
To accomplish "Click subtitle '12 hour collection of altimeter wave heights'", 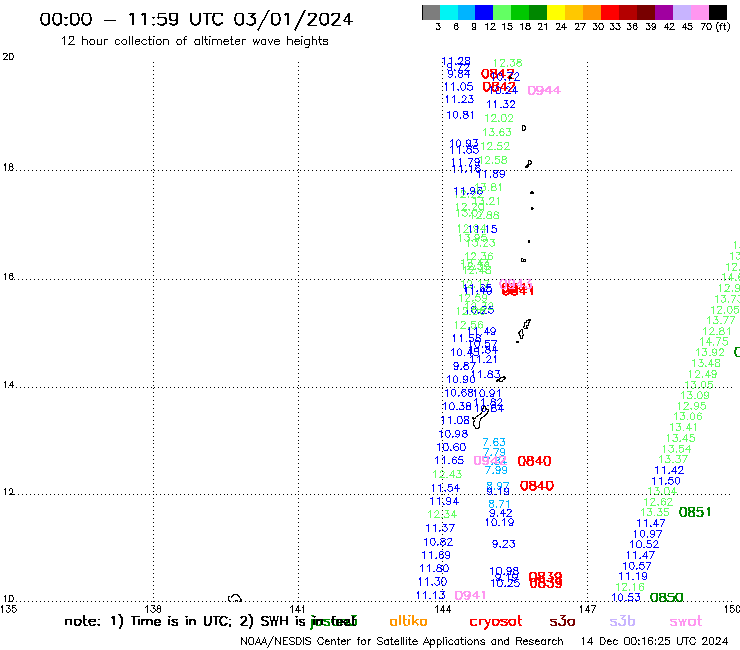I will coord(194,41).
